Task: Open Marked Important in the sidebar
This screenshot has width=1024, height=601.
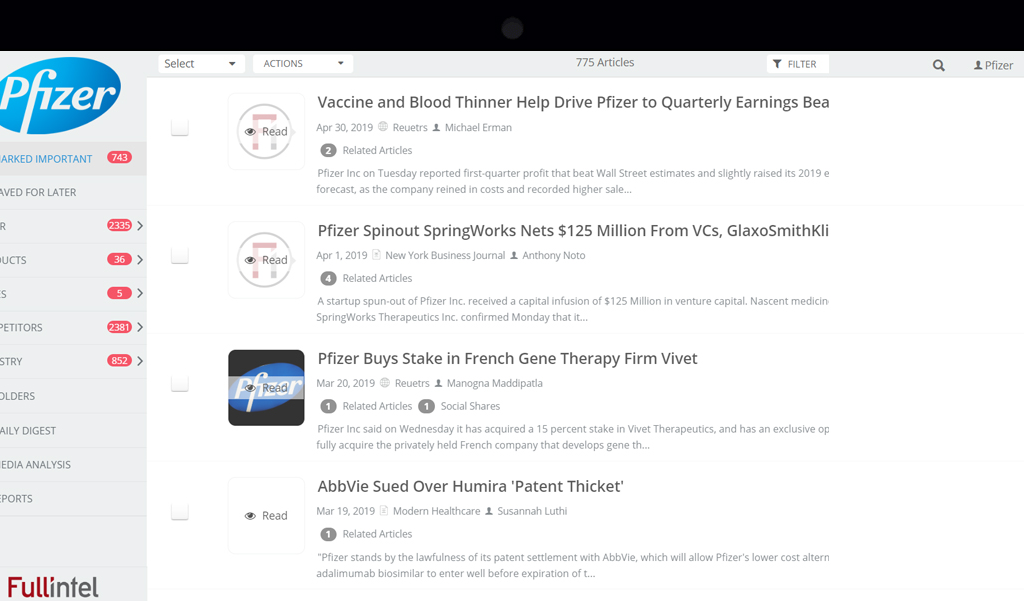Action: [48, 158]
